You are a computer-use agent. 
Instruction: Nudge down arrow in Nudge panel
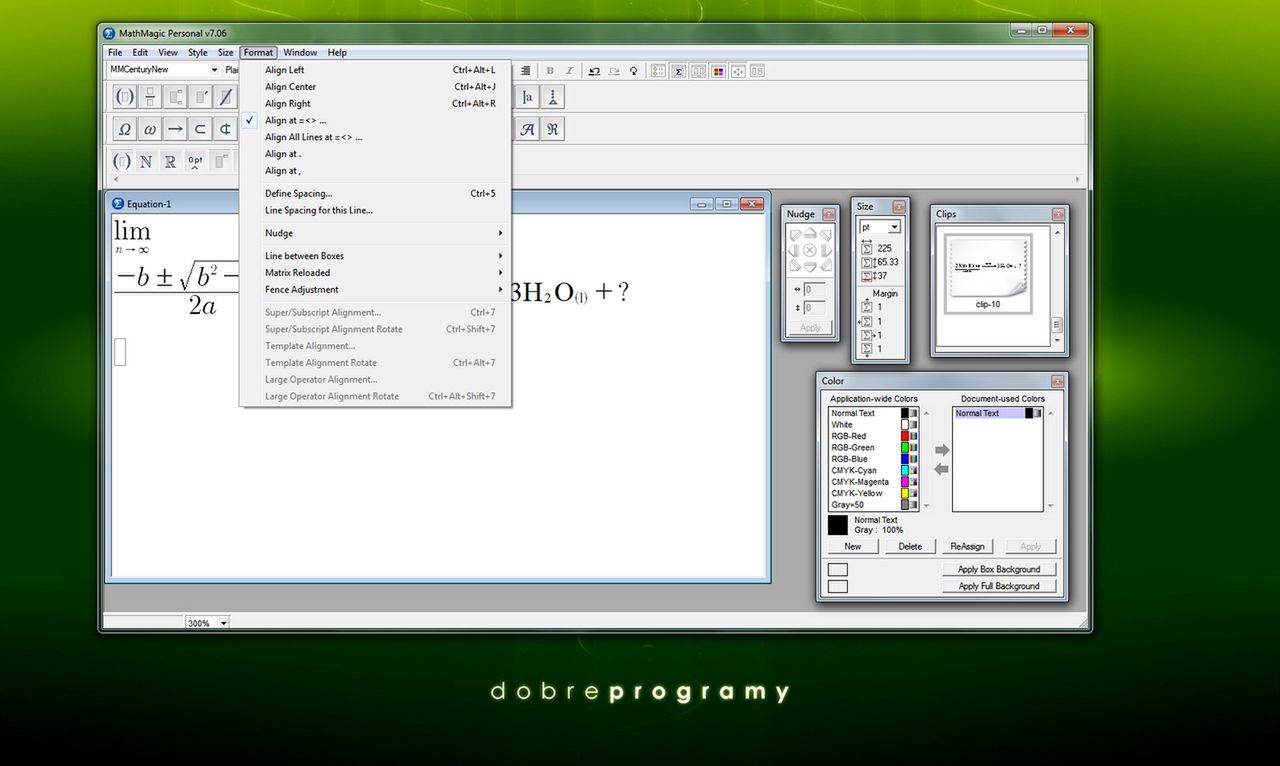coord(810,266)
